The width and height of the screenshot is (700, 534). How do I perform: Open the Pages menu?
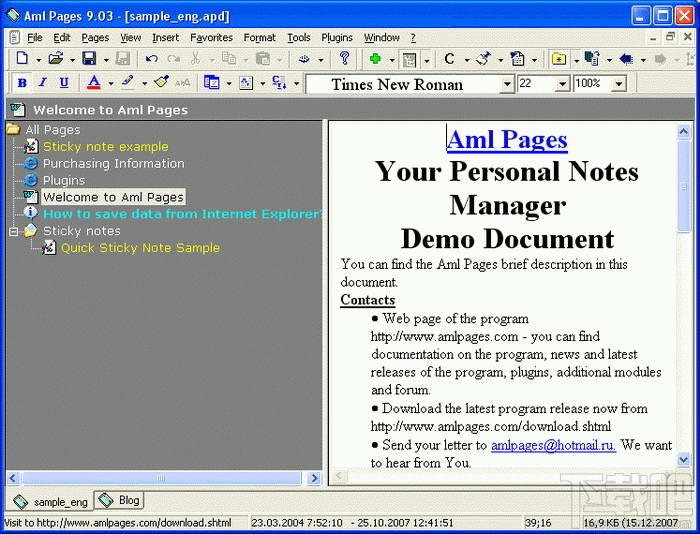(x=95, y=38)
